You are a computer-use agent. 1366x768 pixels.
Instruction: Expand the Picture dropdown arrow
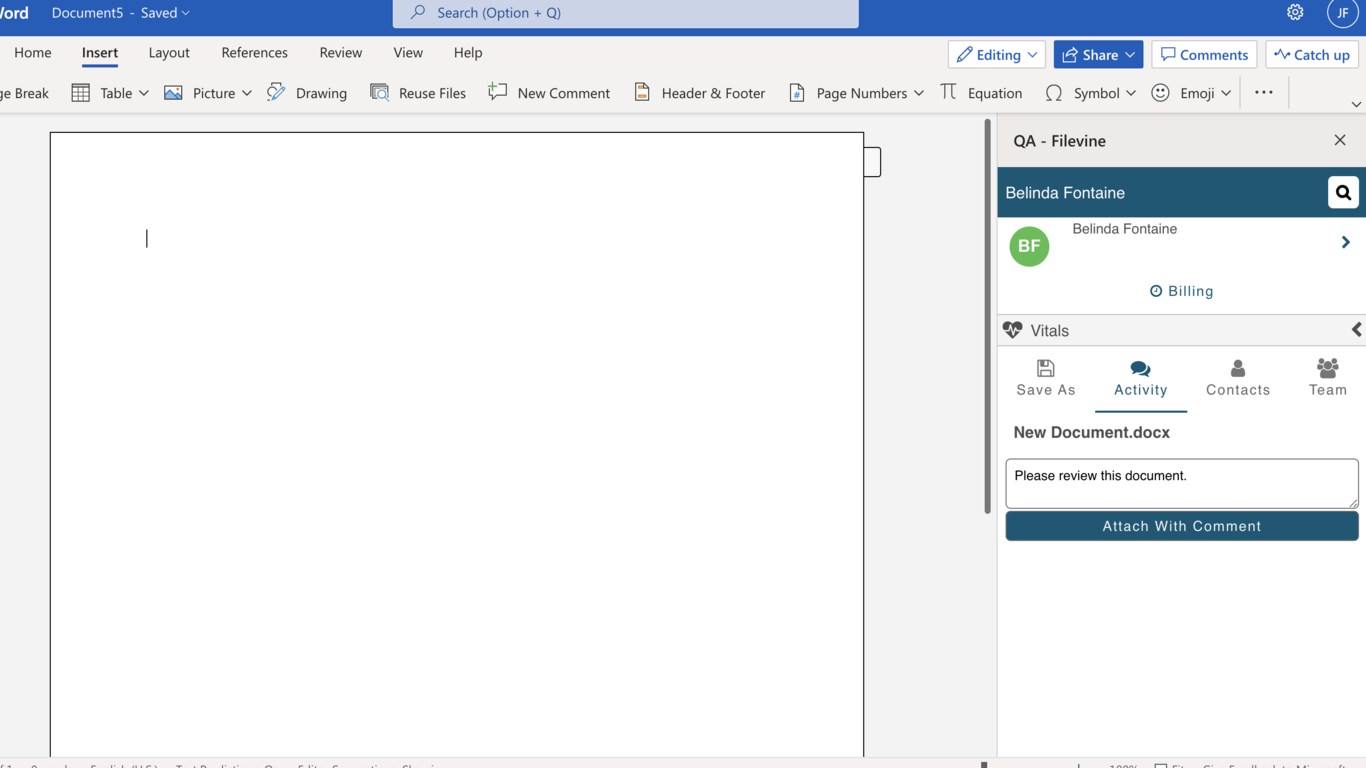[247, 93]
